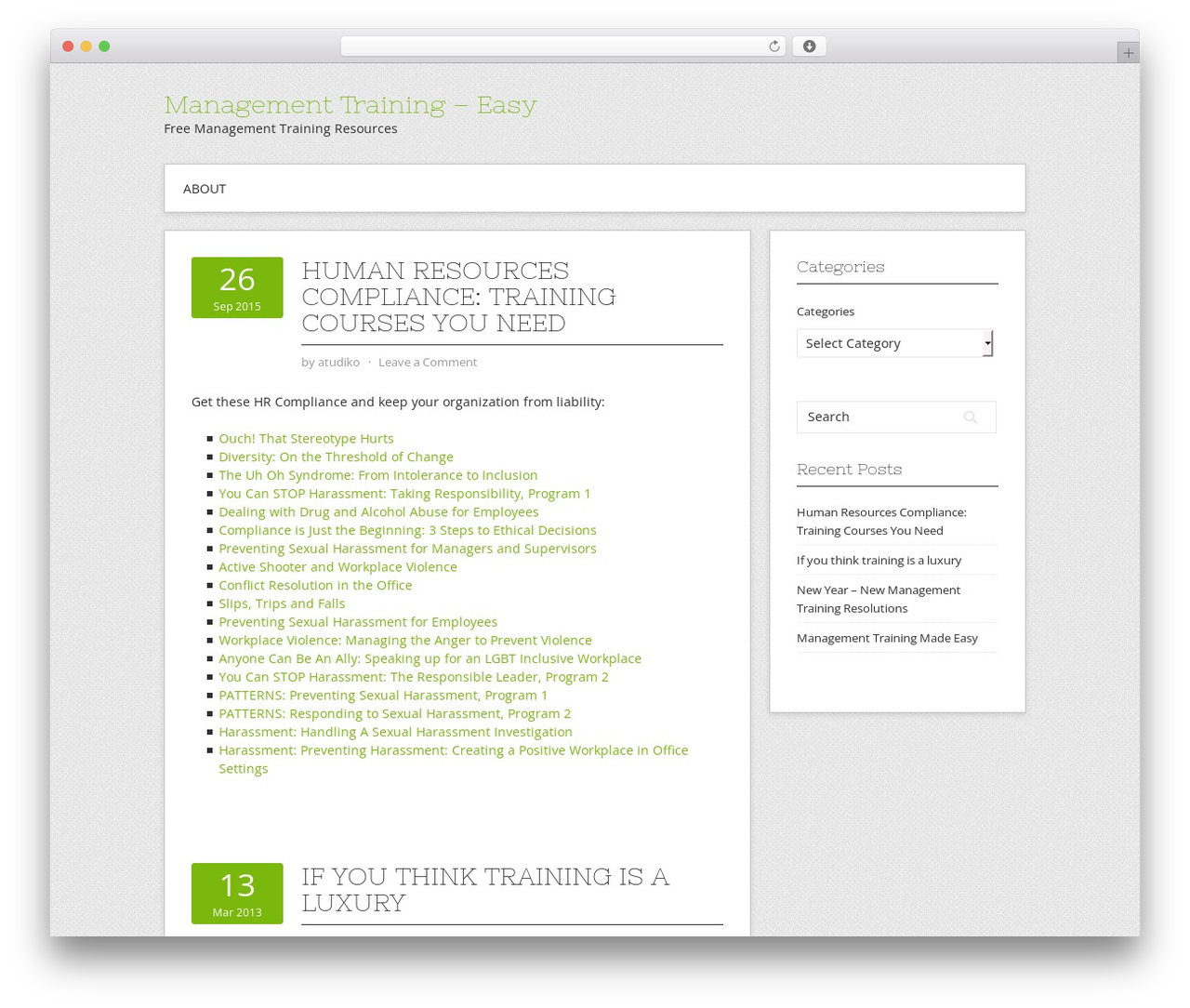
Task: Close the window with red button
Action: click(x=68, y=46)
